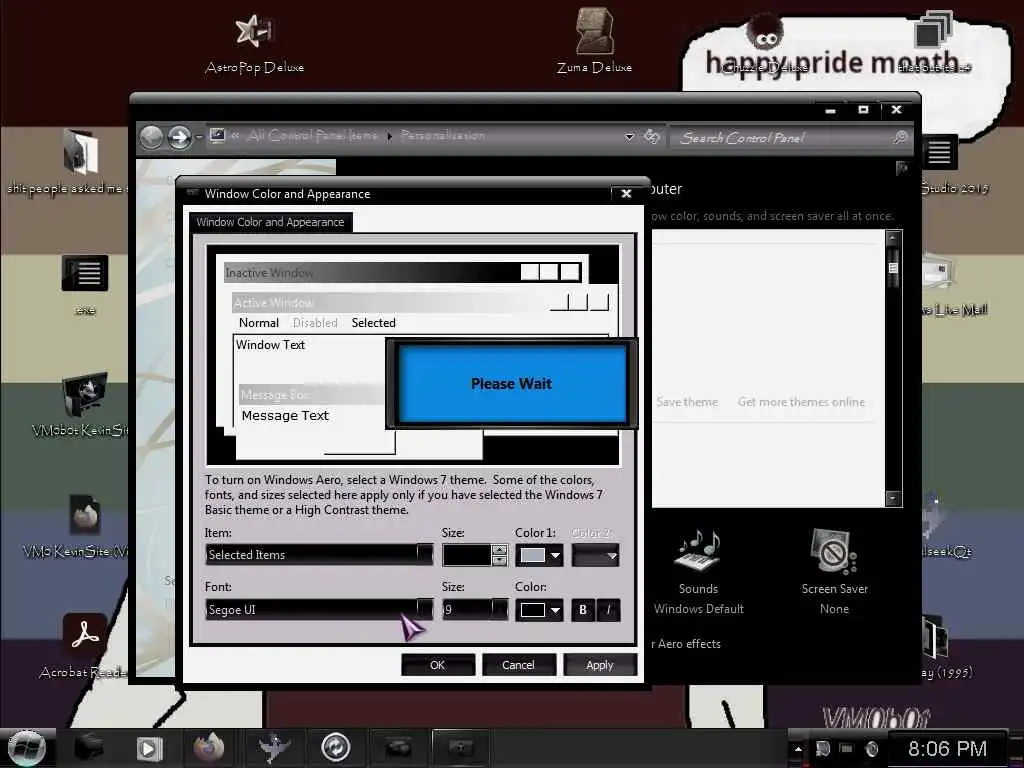1024x768 pixels.
Task: Open the bird icon app on taskbar
Action: click(x=274, y=748)
